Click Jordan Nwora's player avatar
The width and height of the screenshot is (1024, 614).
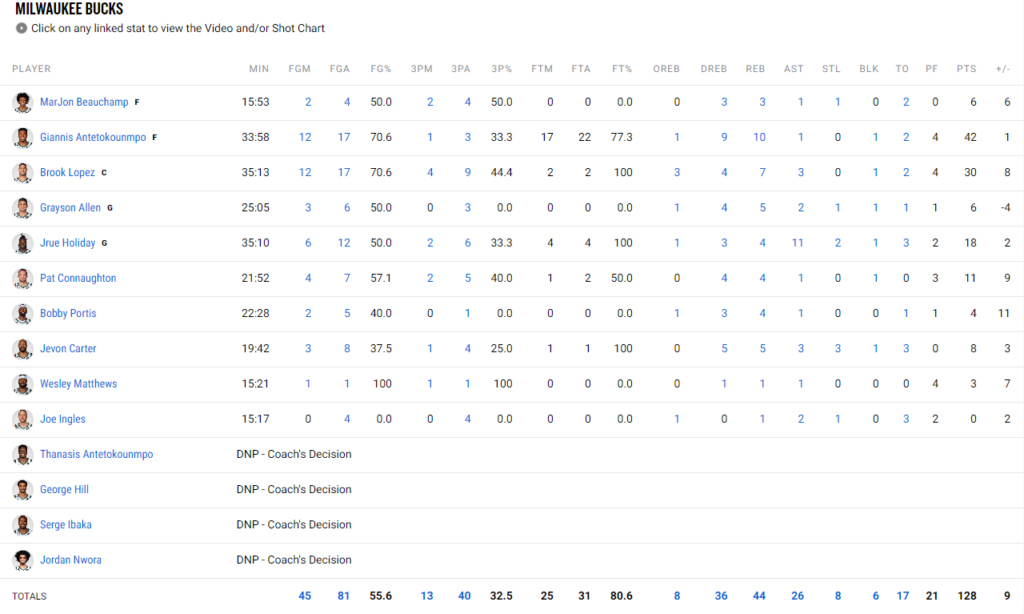click(22, 560)
